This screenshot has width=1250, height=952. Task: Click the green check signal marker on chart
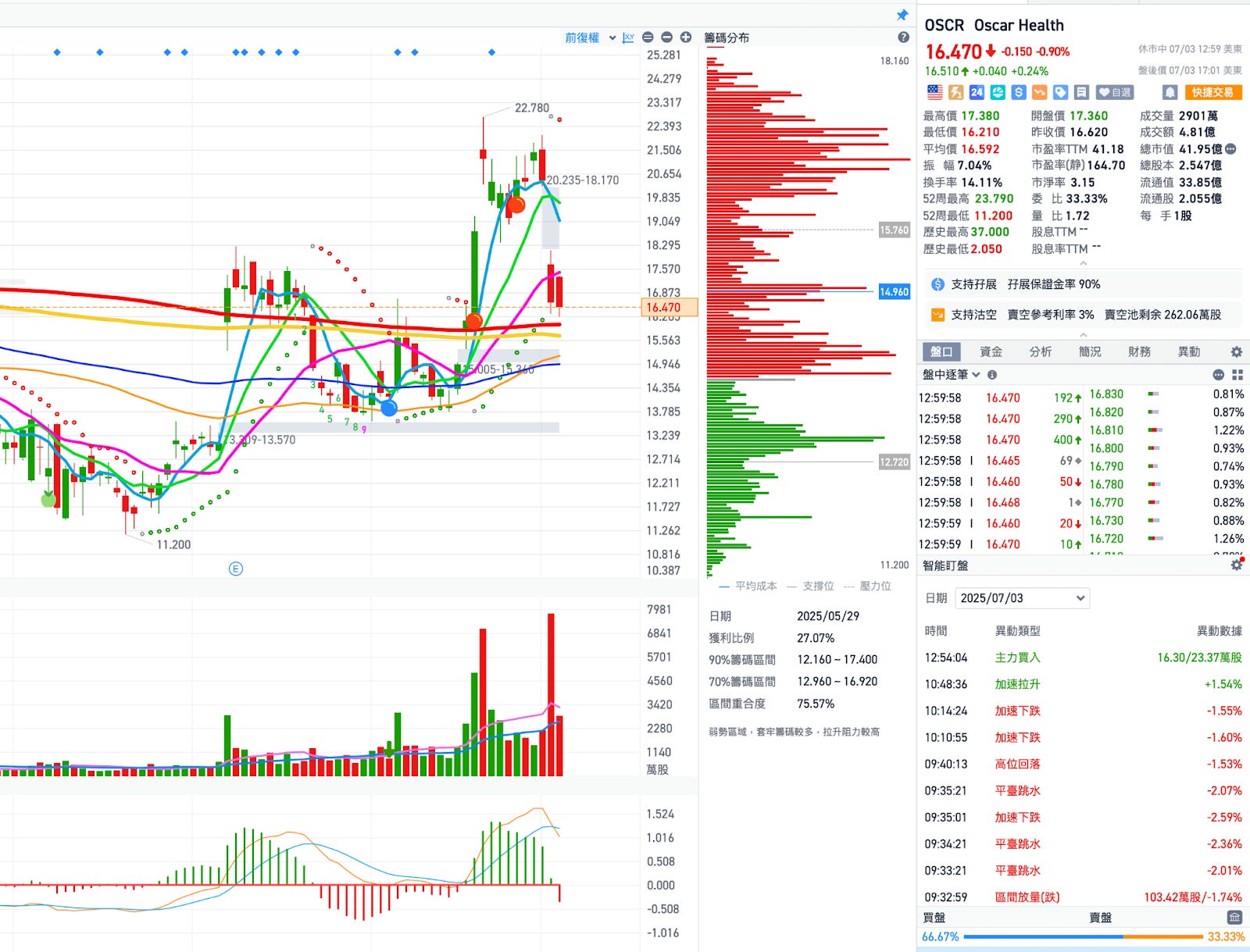48,498
